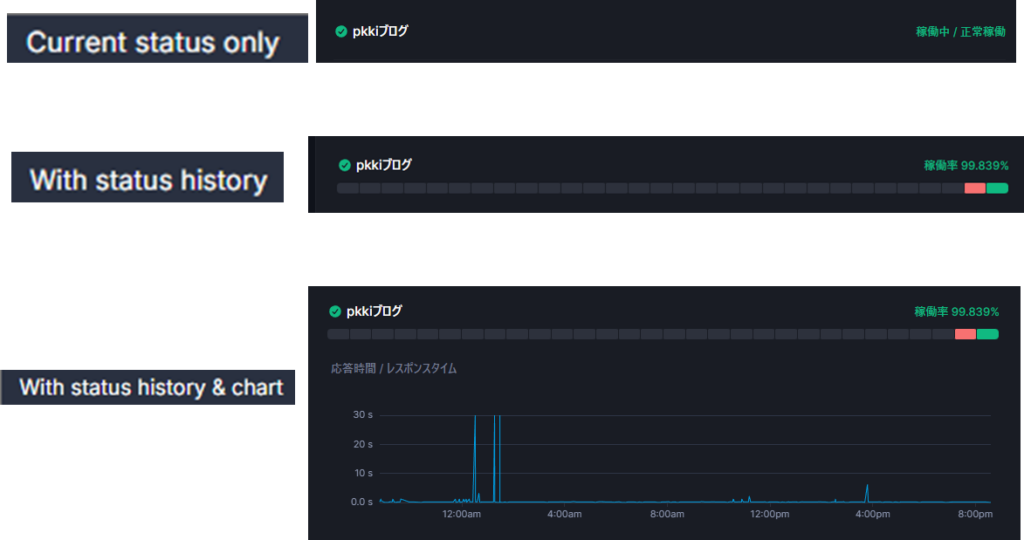Click green check icon in bottom chart panel

(334, 311)
